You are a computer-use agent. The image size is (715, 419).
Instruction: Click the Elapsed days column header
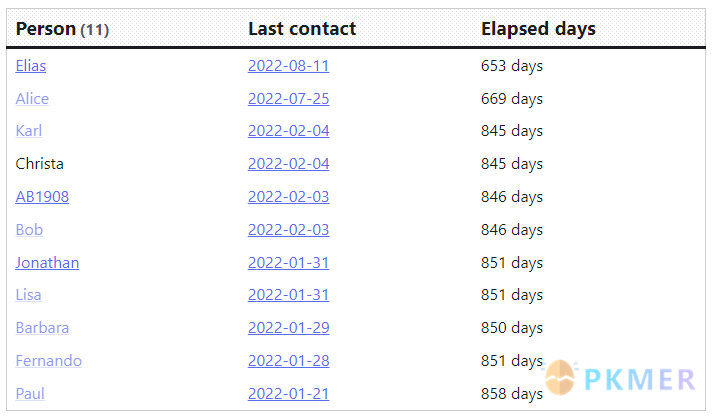538,29
